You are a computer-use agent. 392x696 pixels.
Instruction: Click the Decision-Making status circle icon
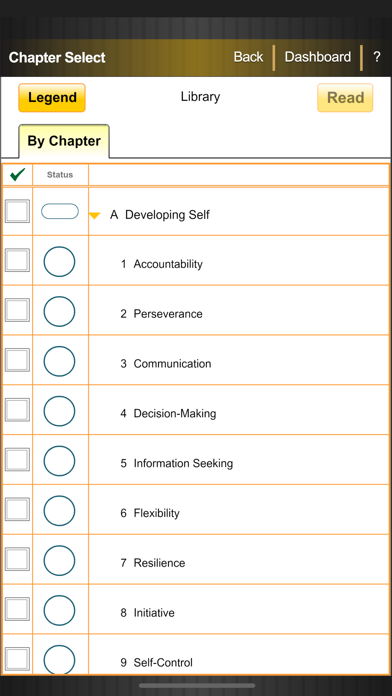(59, 411)
